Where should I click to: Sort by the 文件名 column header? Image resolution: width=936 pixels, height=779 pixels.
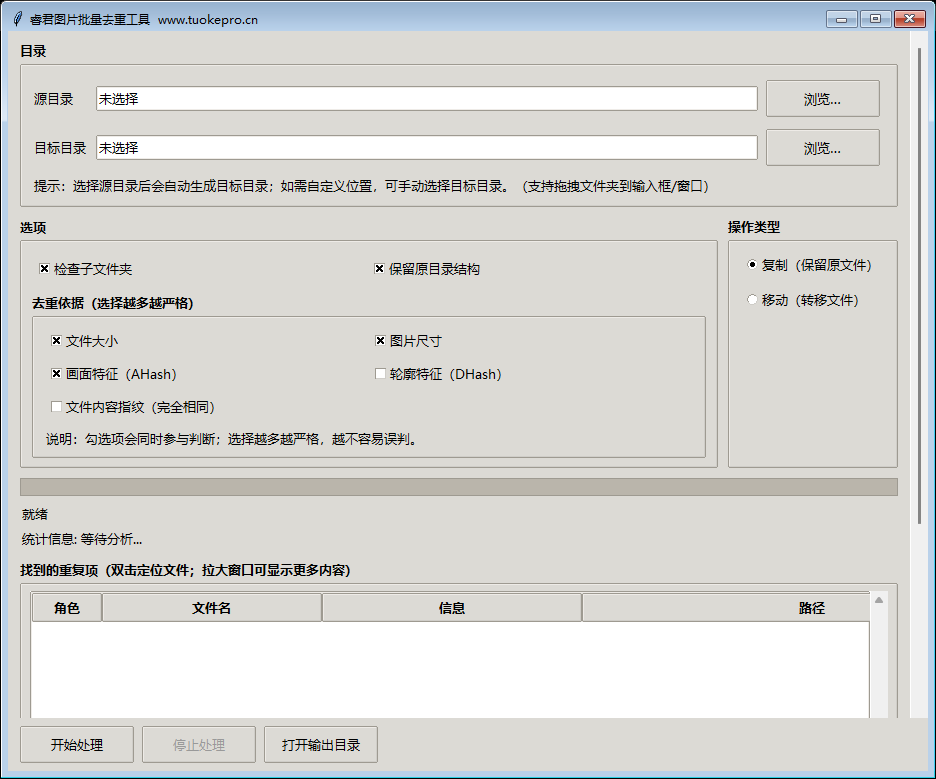(212, 608)
